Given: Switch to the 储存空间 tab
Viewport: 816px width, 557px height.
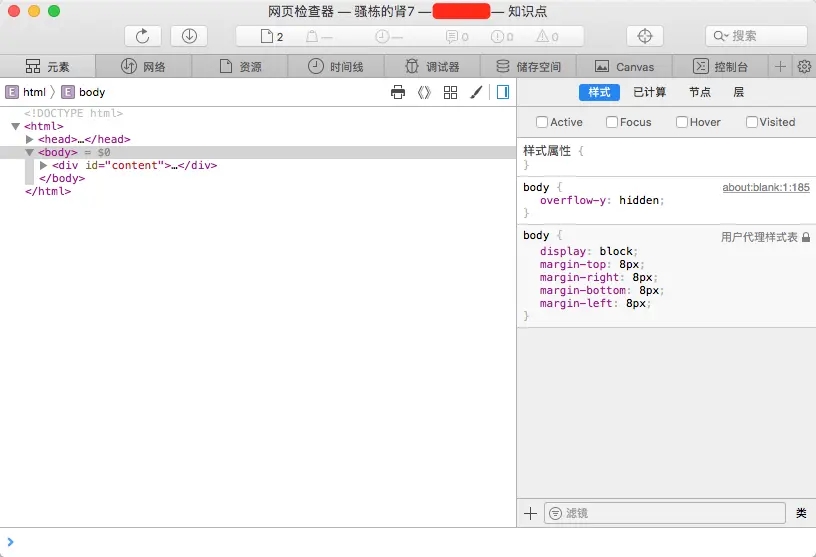Looking at the screenshot, I should pos(528,67).
